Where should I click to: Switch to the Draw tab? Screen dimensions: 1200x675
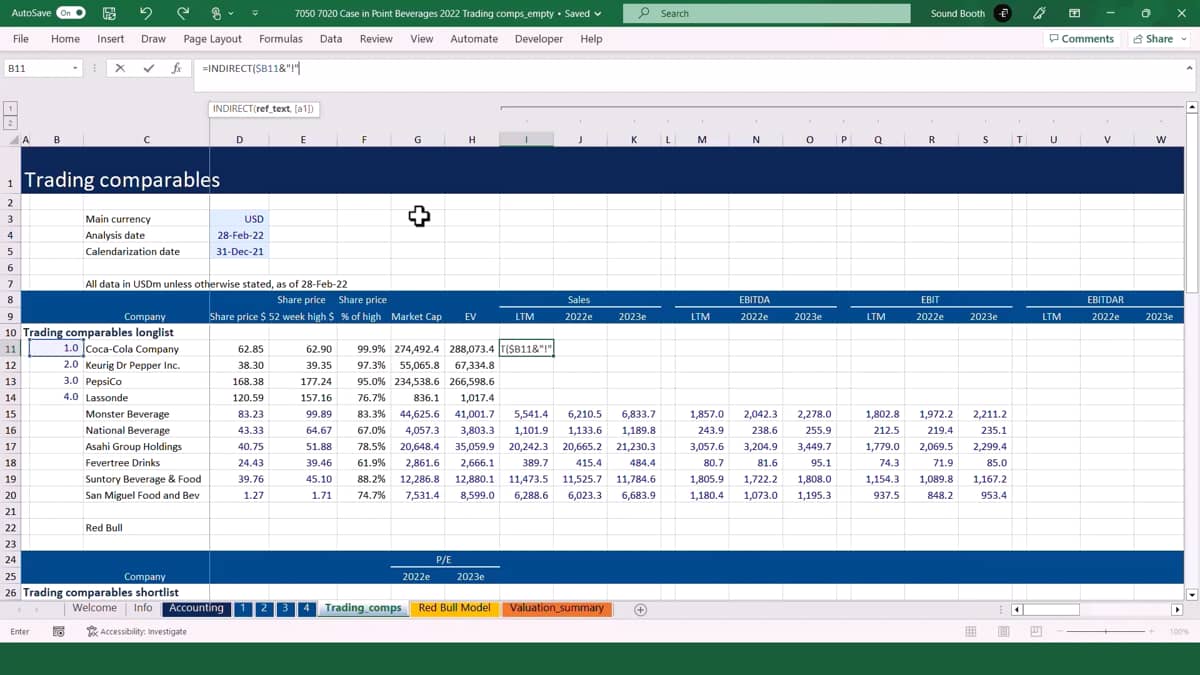pos(153,39)
